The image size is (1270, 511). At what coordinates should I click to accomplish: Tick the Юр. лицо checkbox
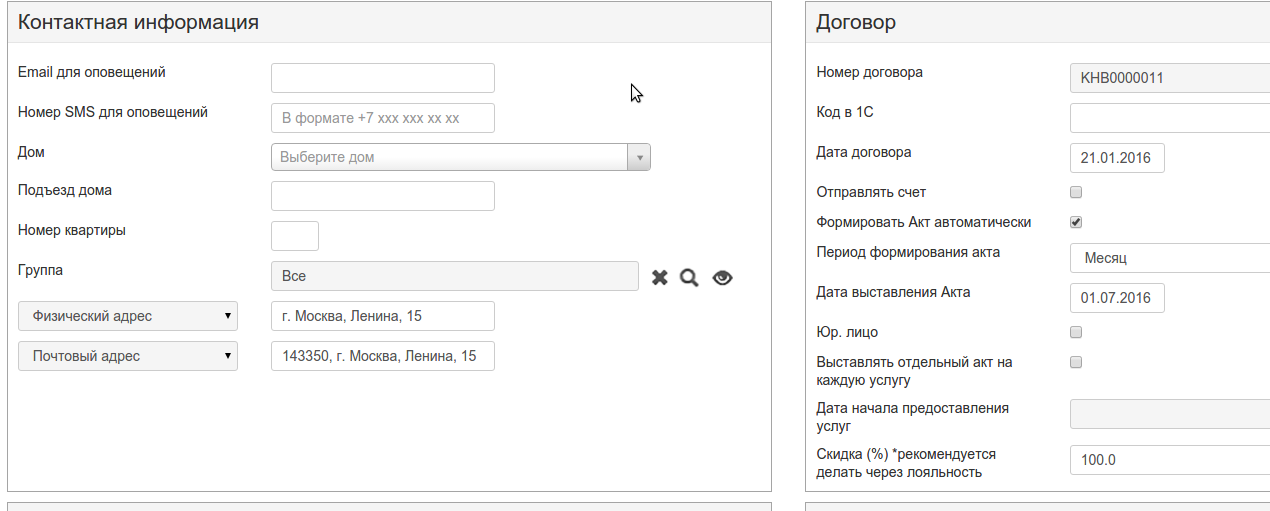(1076, 332)
